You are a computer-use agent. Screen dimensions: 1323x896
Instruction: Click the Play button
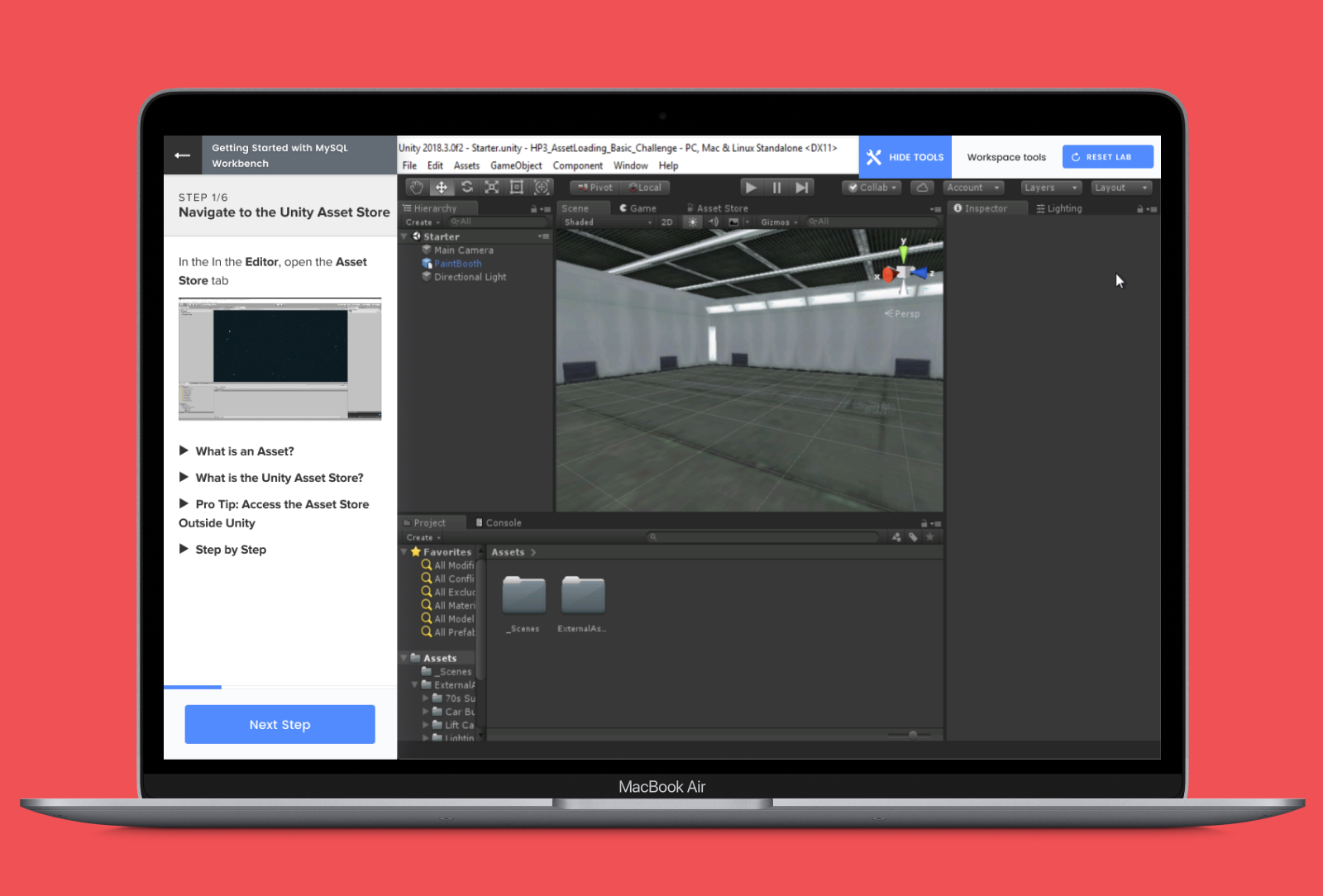(751, 188)
